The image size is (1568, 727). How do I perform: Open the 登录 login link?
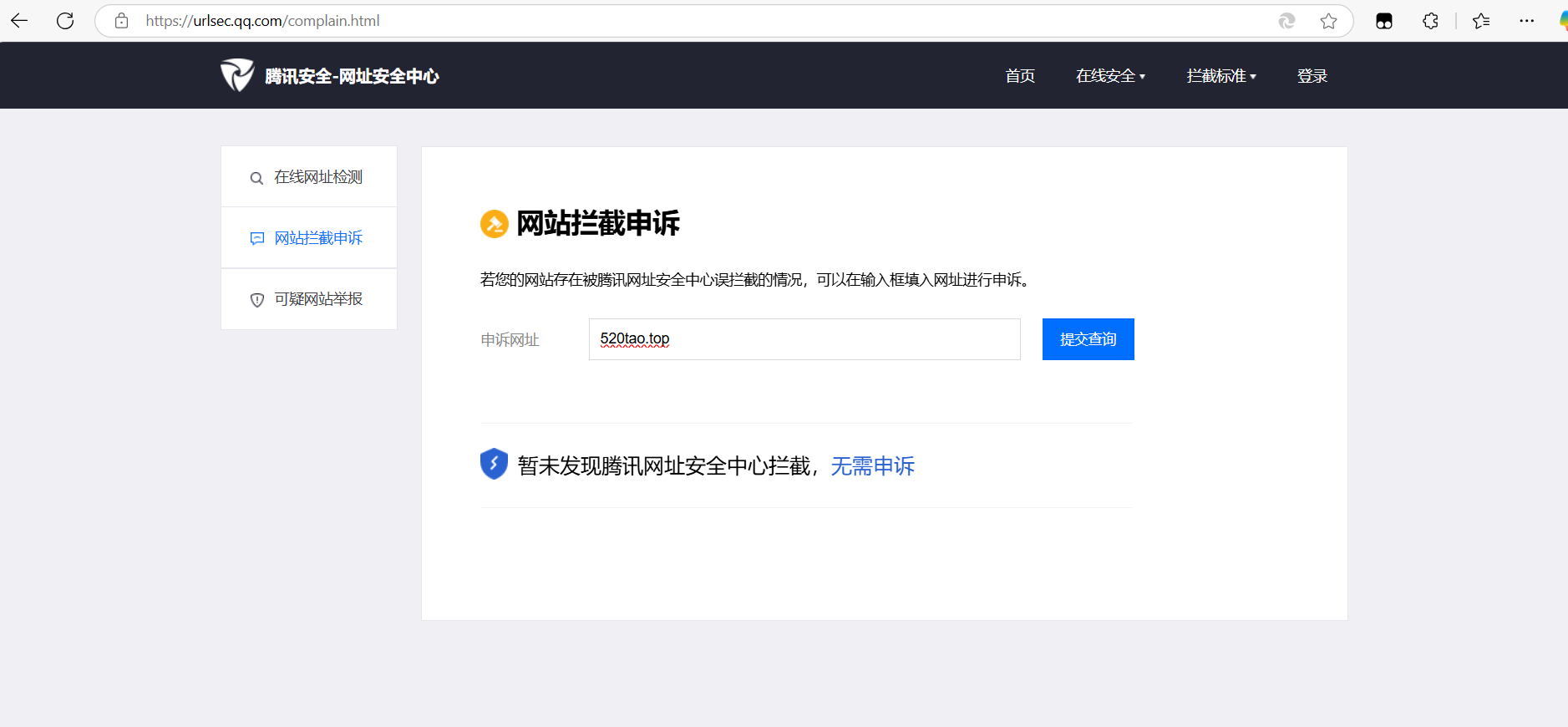[x=1312, y=76]
